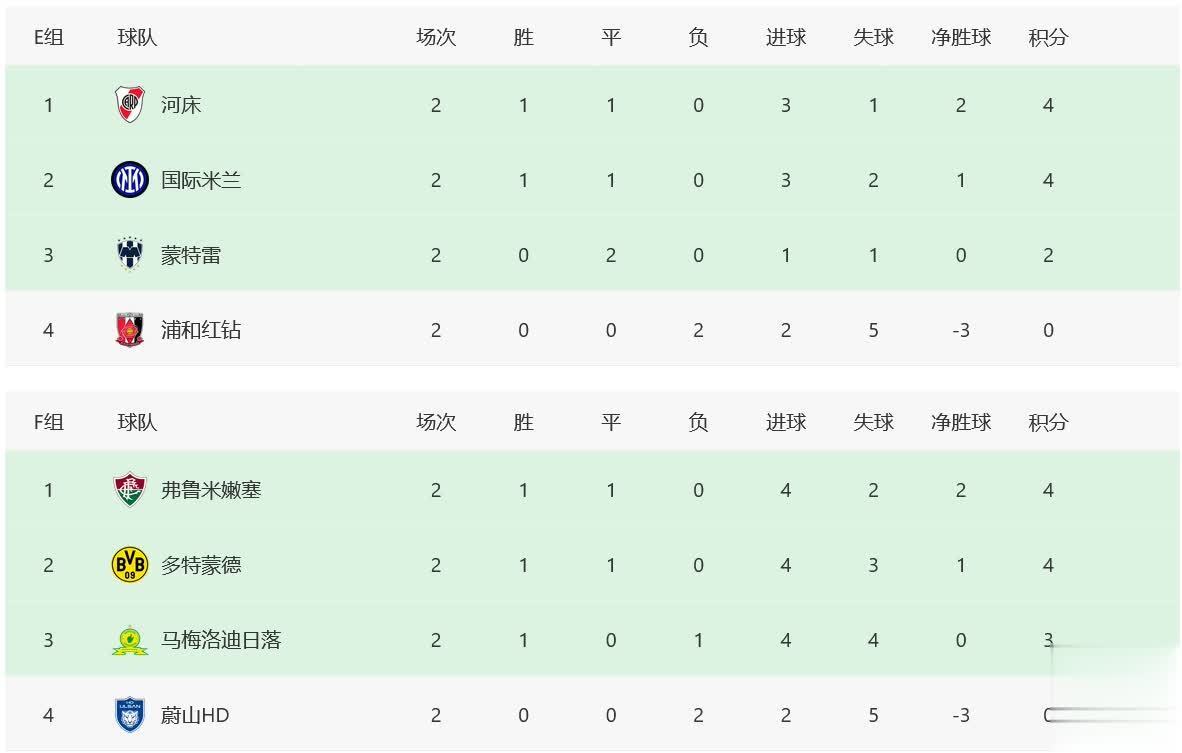Viewport: 1182px width, 753px height.
Task: Select the 浦和红钻 team name
Action: 201,330
